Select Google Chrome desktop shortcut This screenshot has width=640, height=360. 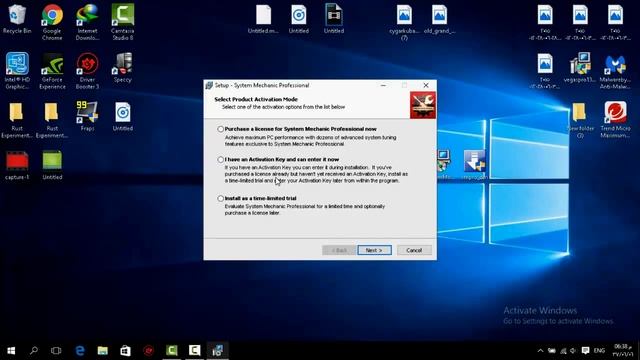point(52,22)
